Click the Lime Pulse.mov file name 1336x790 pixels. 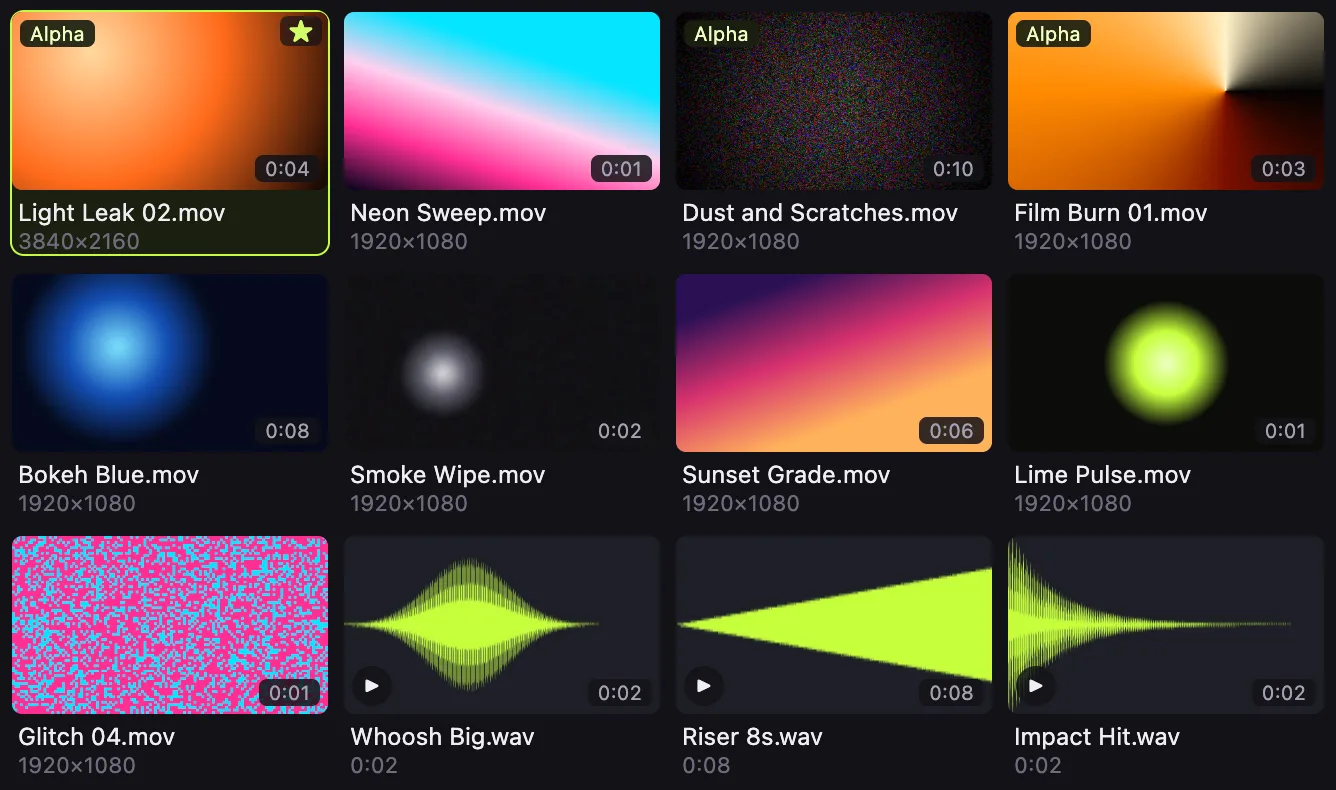[x=1103, y=475]
